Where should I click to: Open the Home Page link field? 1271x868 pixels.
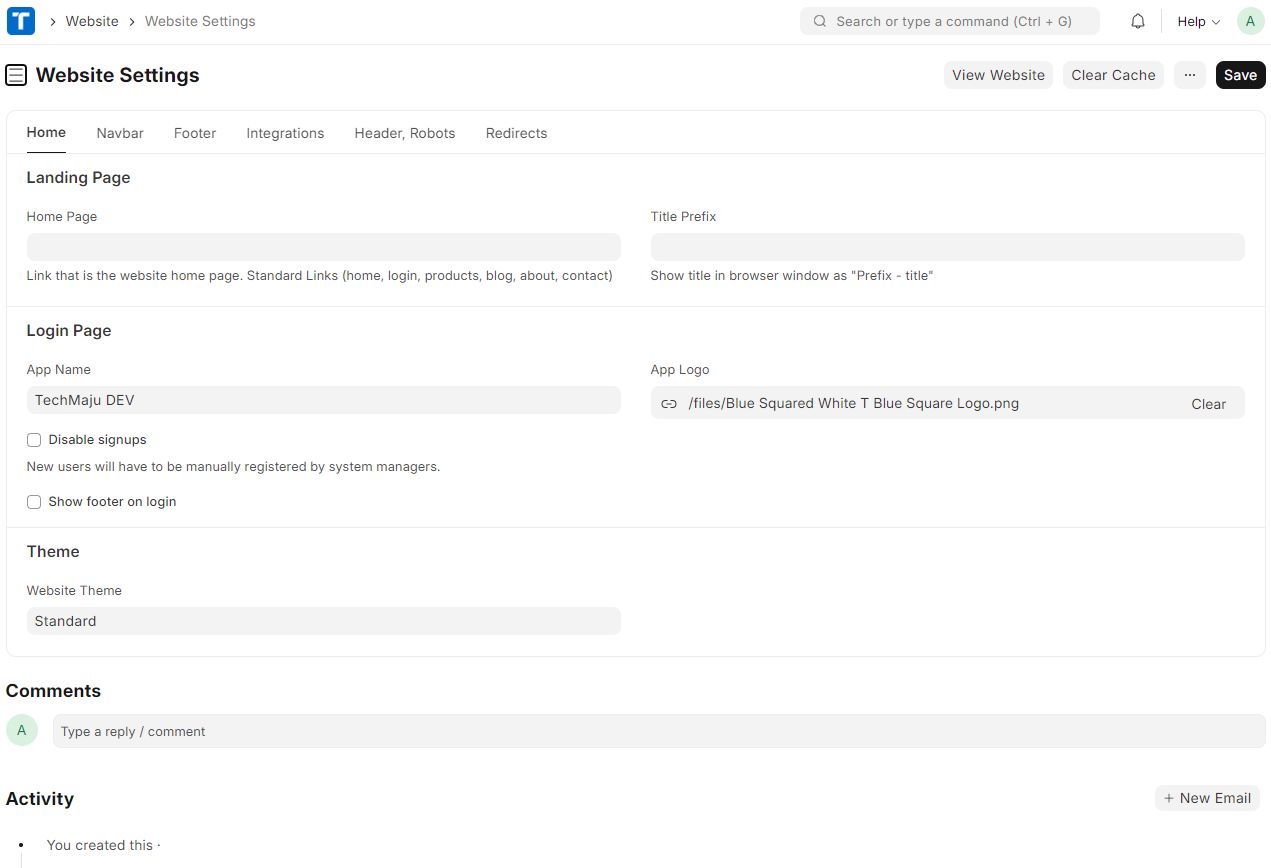323,247
